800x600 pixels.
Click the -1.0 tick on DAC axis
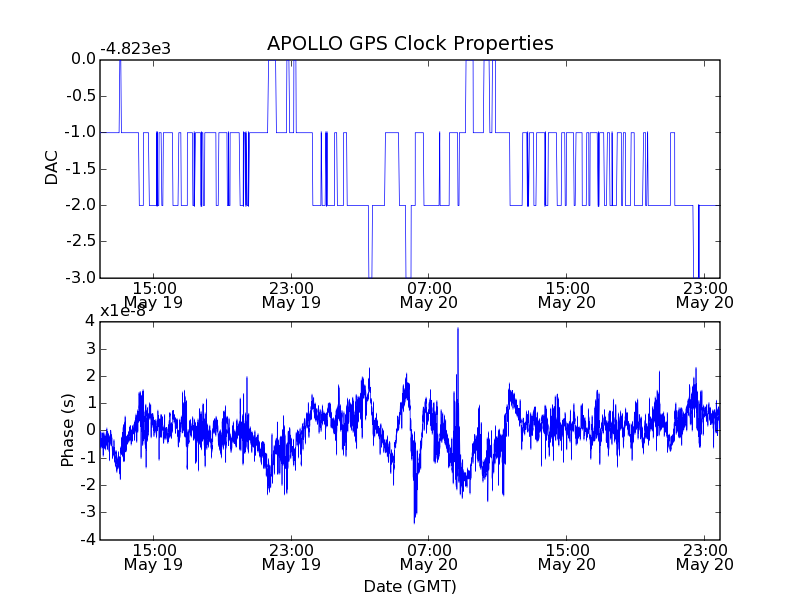point(81,132)
